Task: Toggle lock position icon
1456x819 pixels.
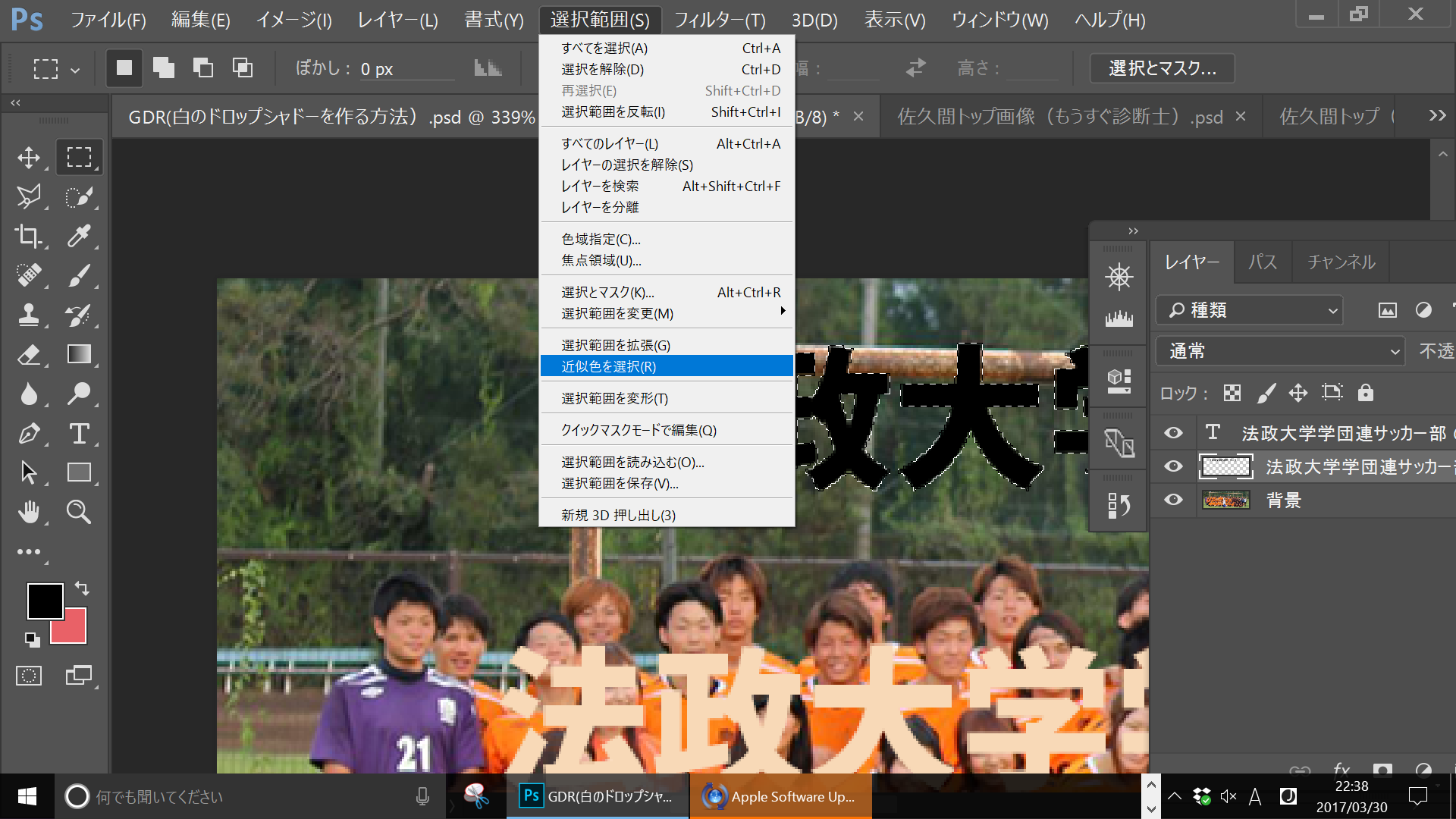Action: tap(1298, 393)
